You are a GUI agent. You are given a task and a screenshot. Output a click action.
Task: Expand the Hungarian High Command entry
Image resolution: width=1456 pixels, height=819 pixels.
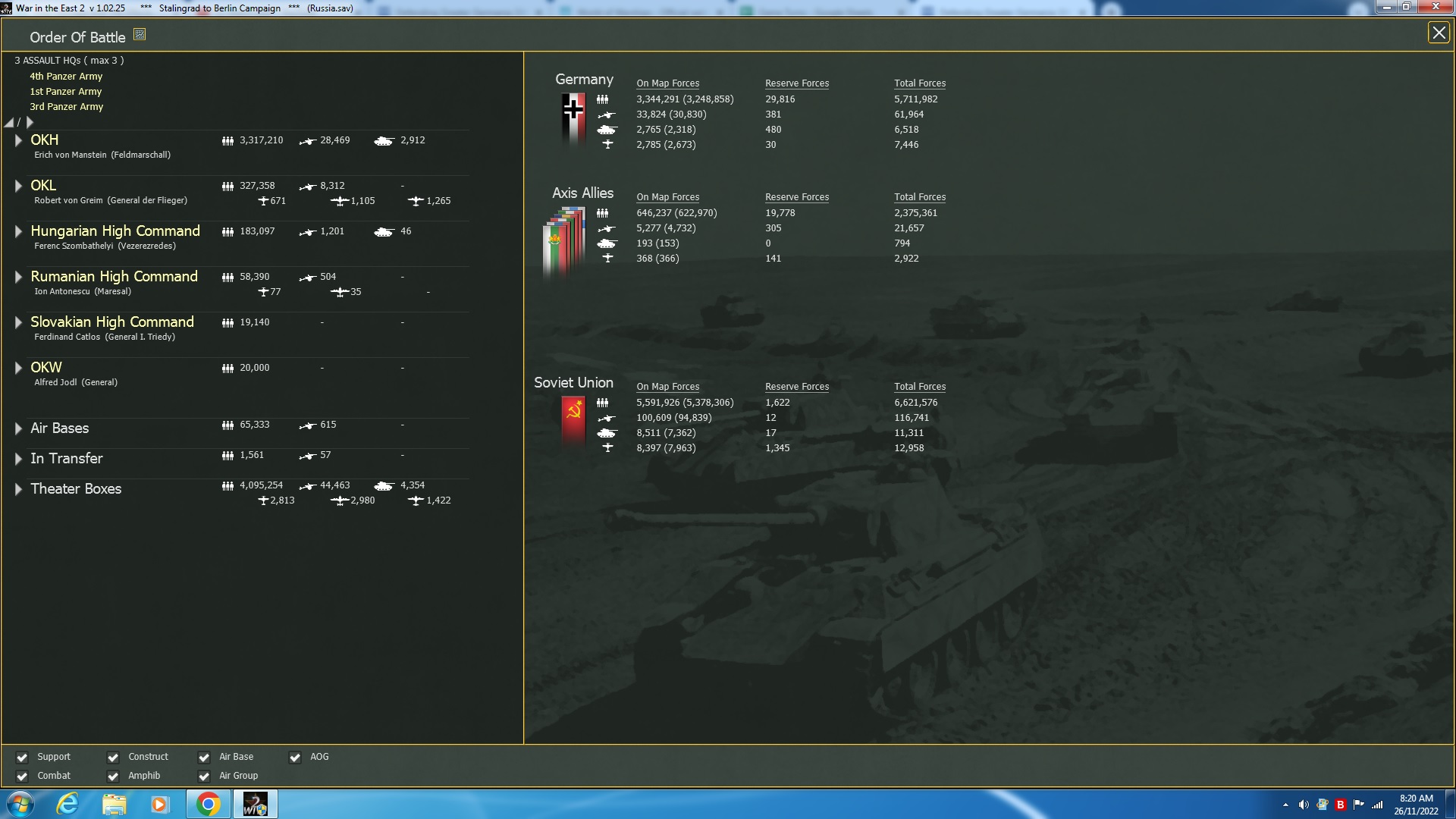click(x=18, y=231)
